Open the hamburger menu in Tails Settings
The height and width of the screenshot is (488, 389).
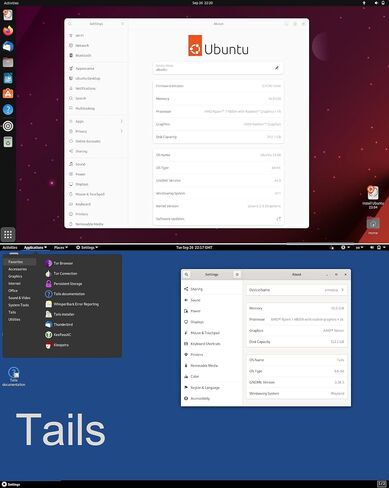tap(237, 274)
